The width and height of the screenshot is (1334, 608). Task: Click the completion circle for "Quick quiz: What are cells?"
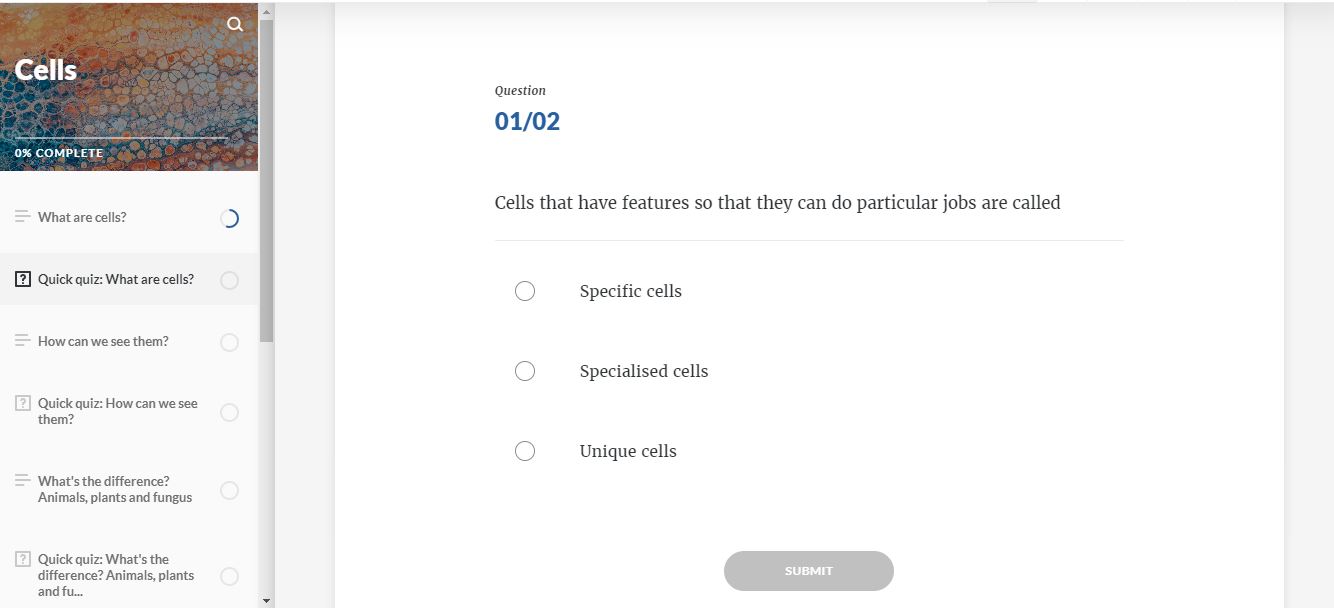229,280
